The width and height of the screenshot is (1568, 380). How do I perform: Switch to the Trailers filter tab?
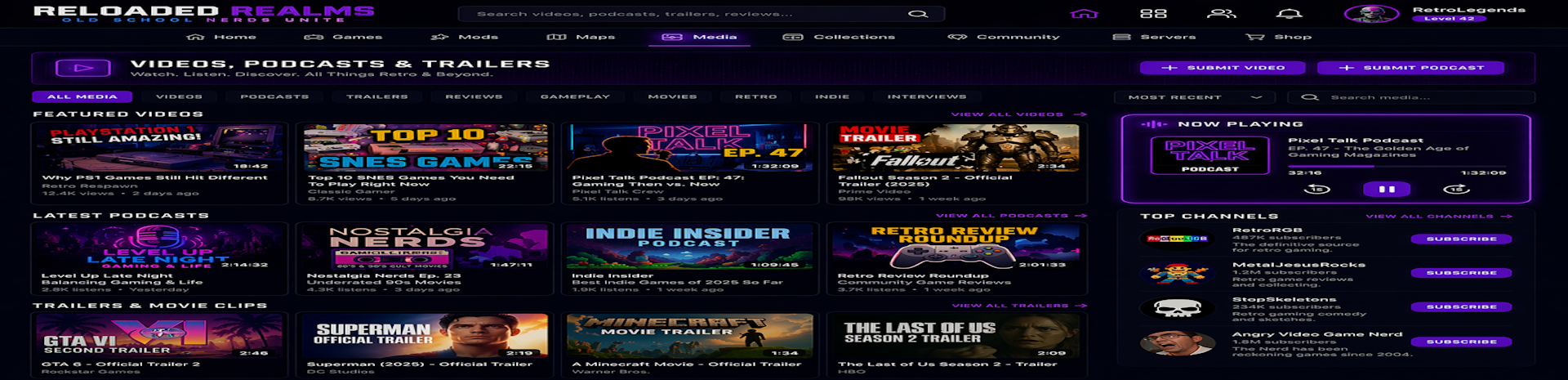pyautogui.click(x=377, y=96)
